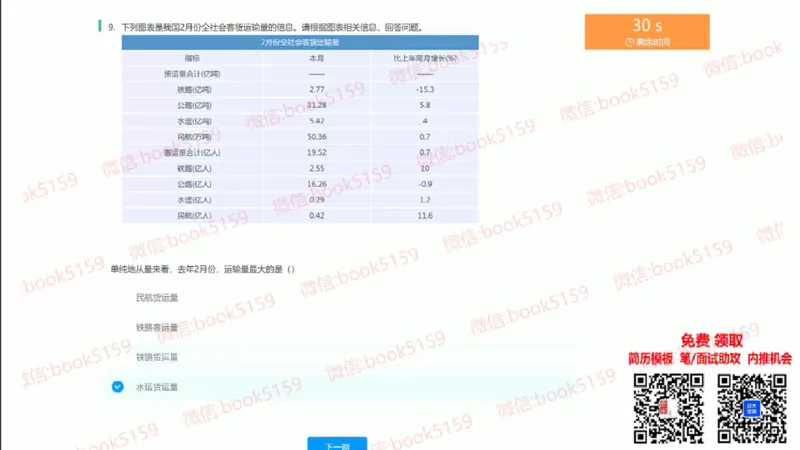Click the 剩余时间 label in the timer
Image resolution: width=800 pixels, height=450 pixels.
tap(653, 42)
